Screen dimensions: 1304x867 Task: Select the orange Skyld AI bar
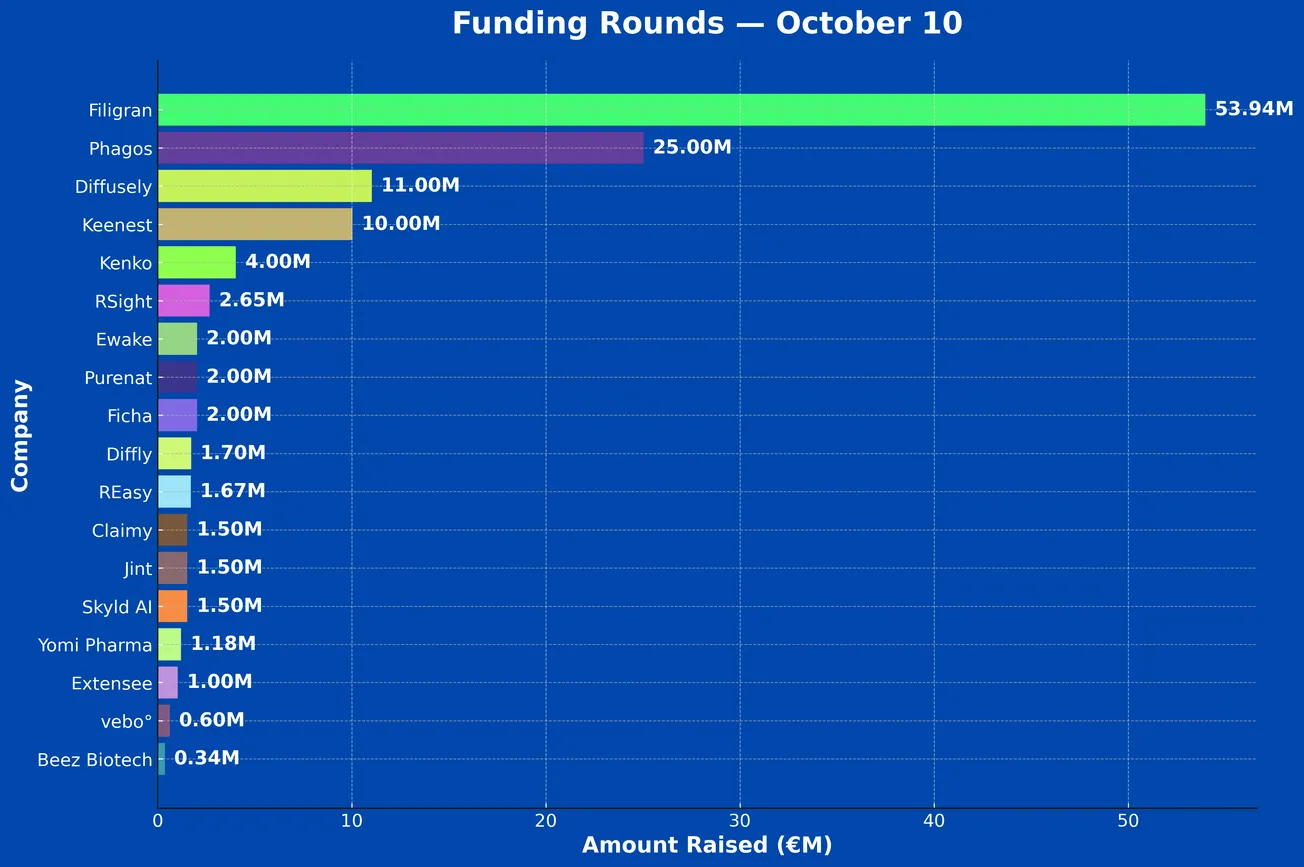173,606
